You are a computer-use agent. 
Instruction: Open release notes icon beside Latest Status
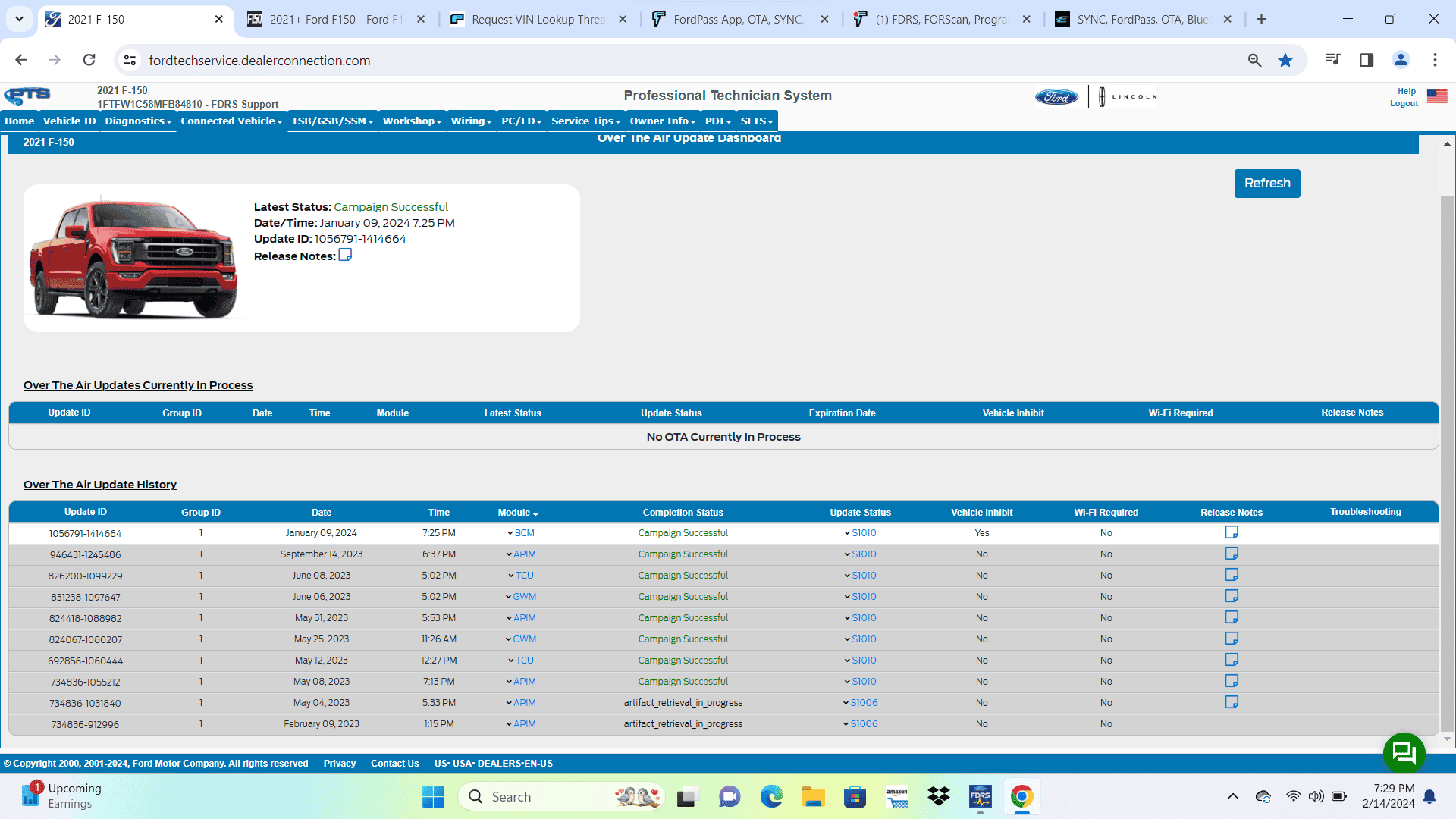[x=345, y=255]
